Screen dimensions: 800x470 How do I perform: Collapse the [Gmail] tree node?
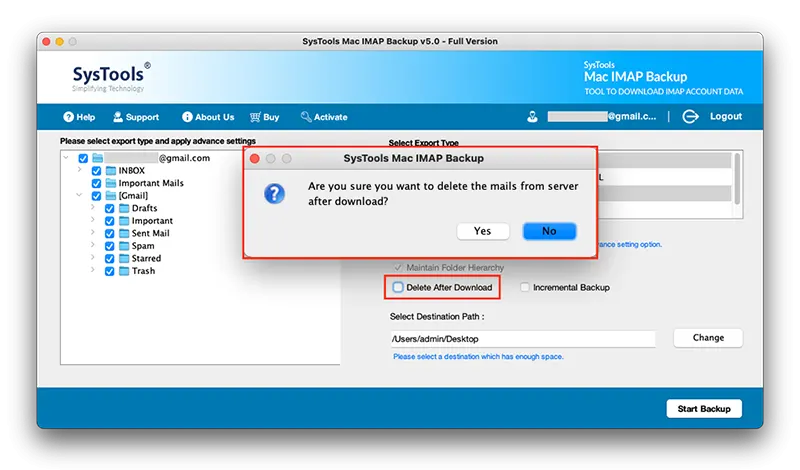click(80, 195)
